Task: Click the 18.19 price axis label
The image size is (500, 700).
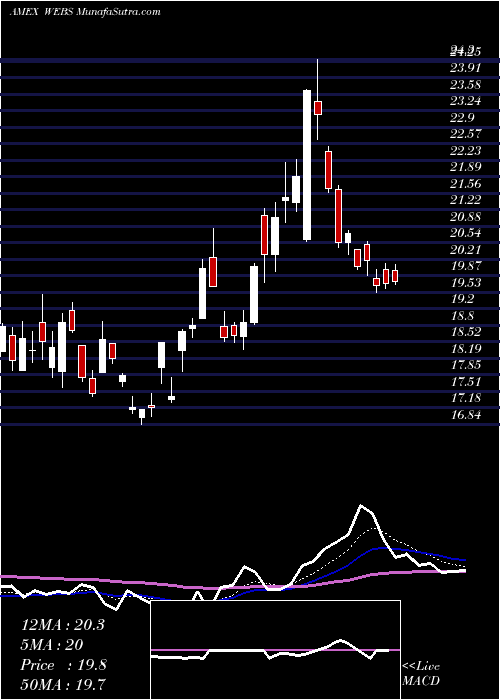Action: [x=465, y=348]
